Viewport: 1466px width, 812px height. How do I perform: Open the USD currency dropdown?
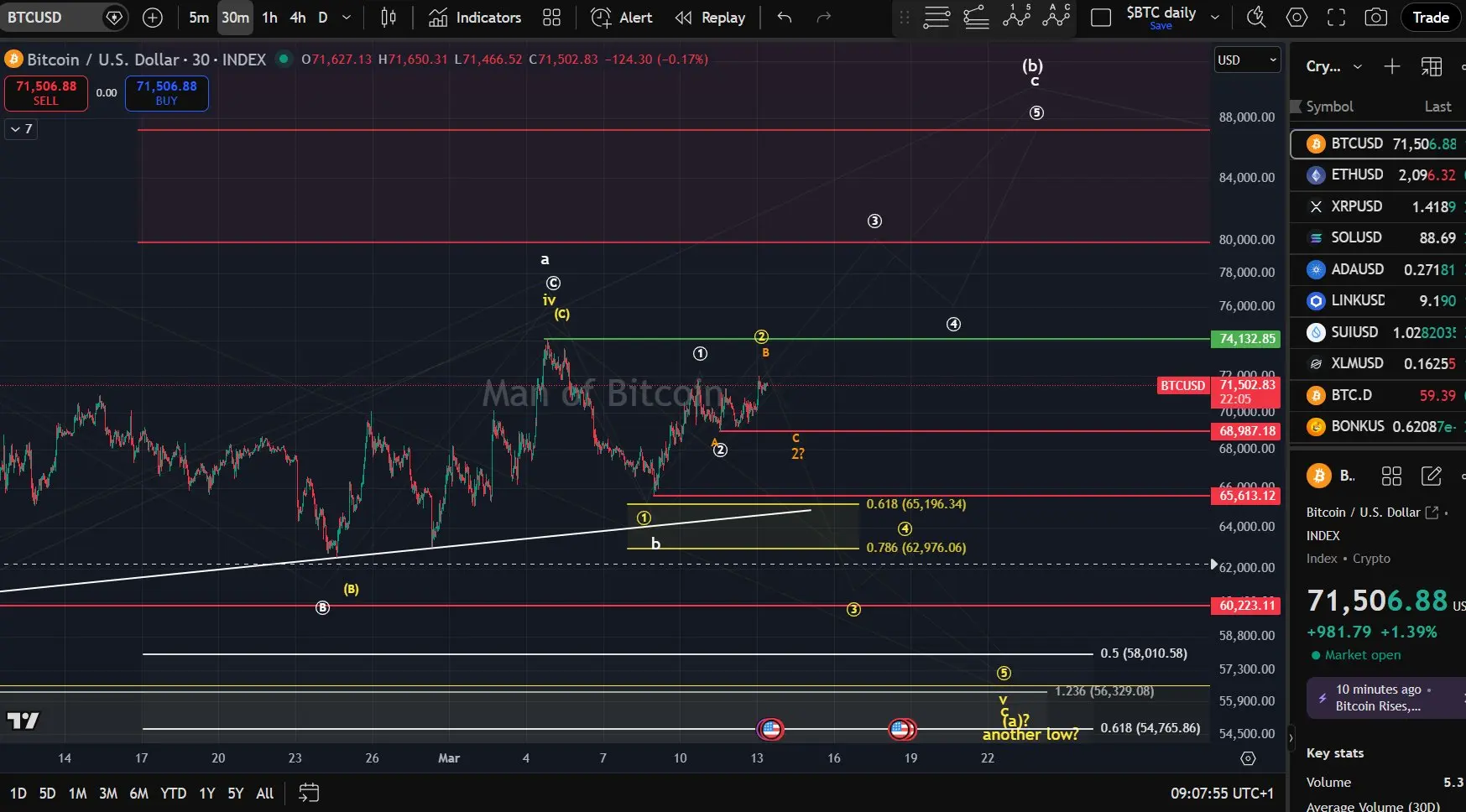[x=1248, y=60]
